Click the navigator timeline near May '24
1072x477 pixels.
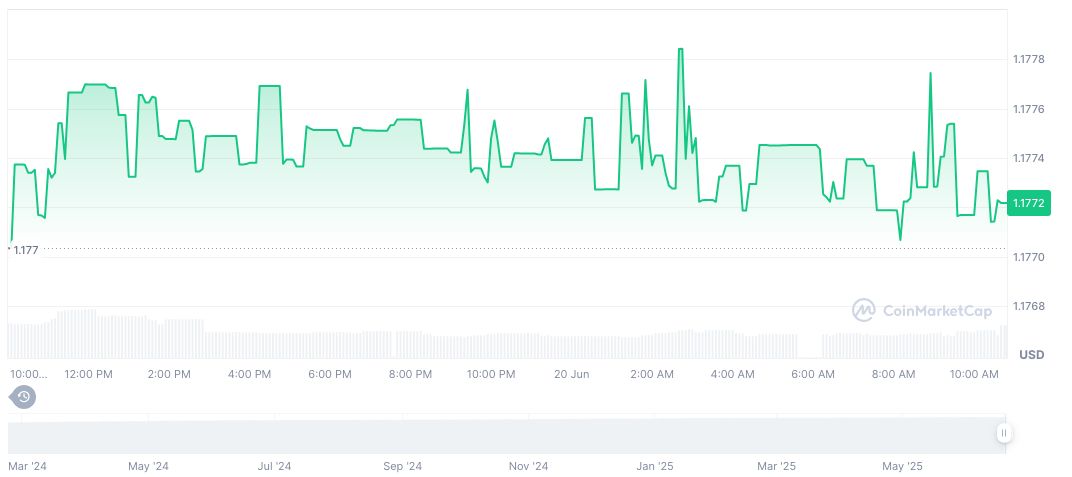point(149,434)
